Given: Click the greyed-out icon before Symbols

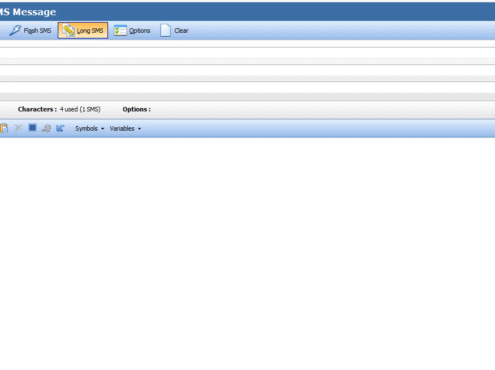Looking at the screenshot, I should click(46, 128).
